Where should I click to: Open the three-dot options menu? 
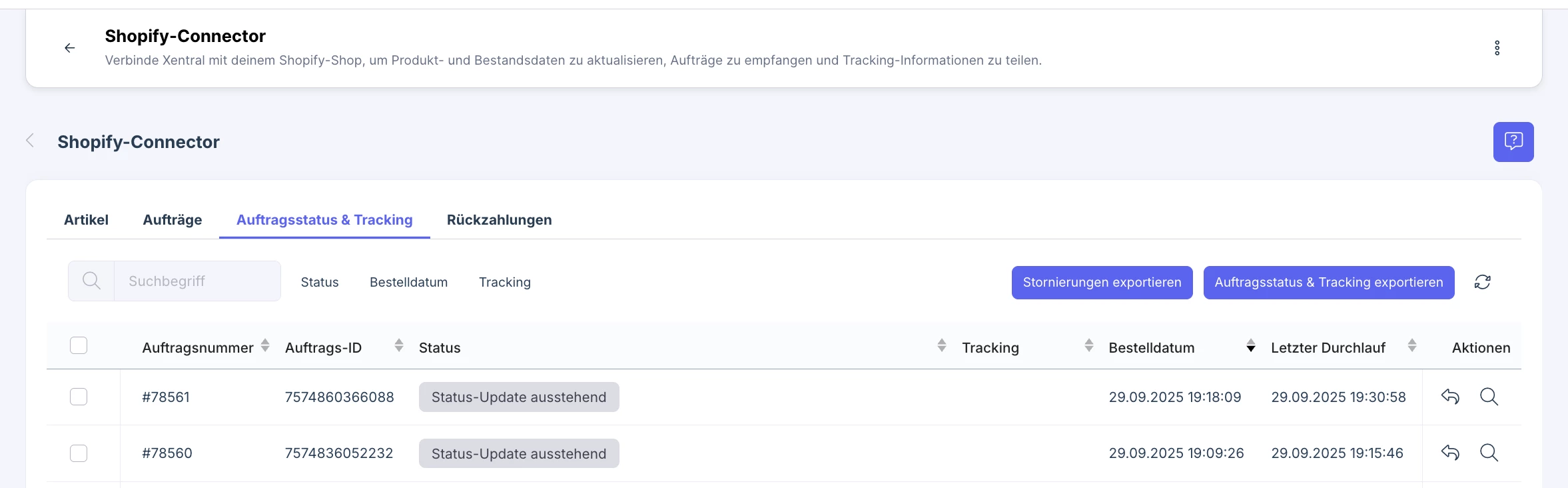1497,48
